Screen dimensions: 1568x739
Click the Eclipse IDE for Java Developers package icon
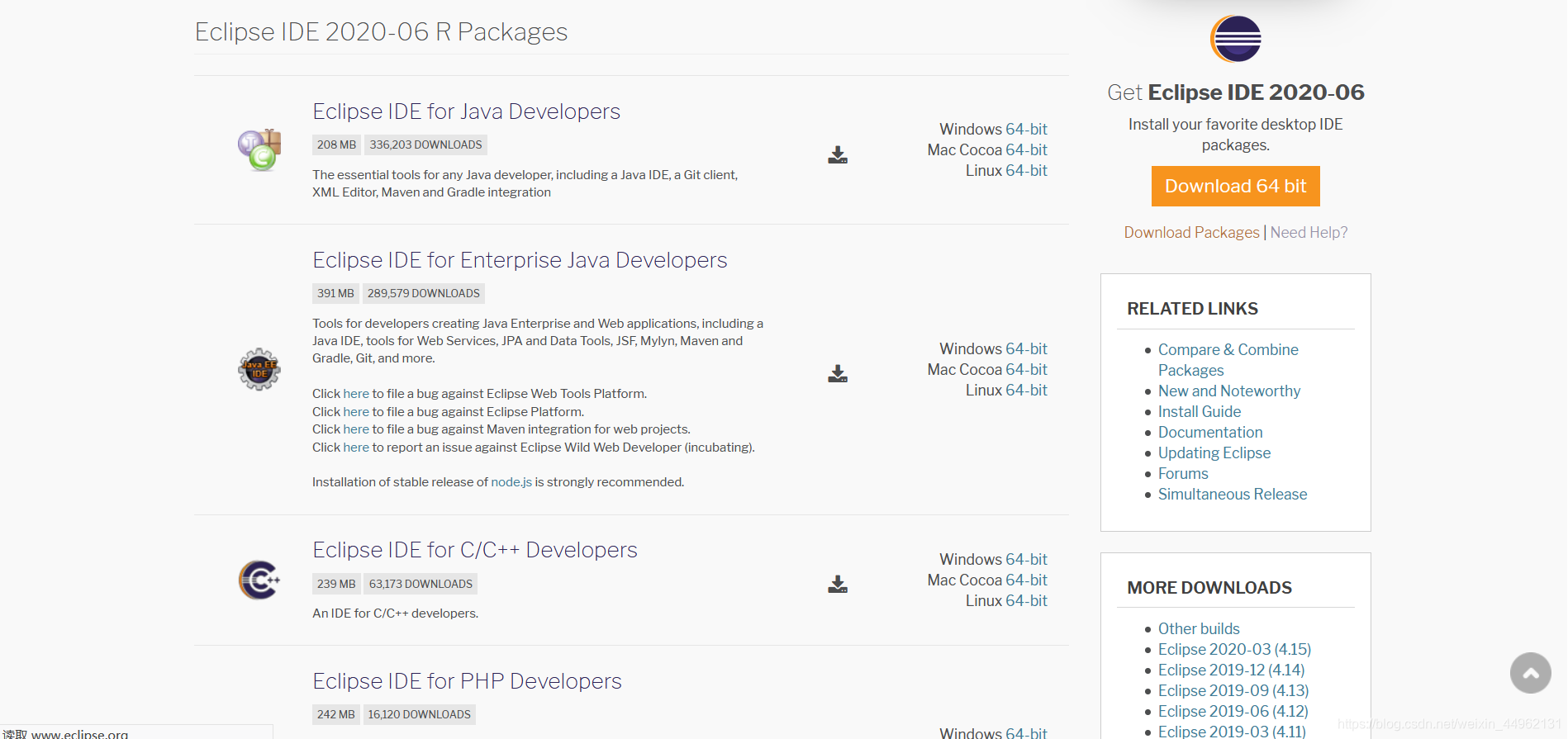point(259,149)
